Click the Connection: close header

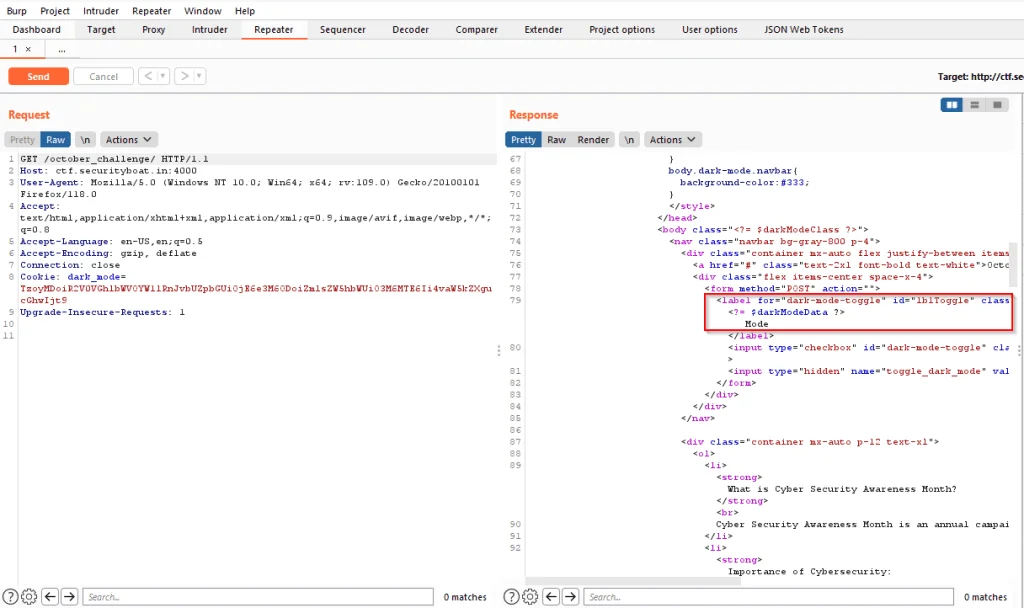click(70, 265)
